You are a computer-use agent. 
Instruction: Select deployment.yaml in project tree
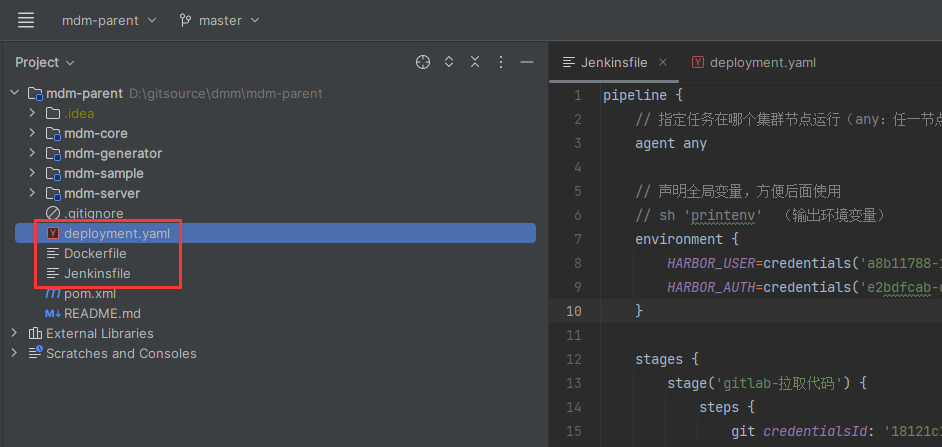275,233
